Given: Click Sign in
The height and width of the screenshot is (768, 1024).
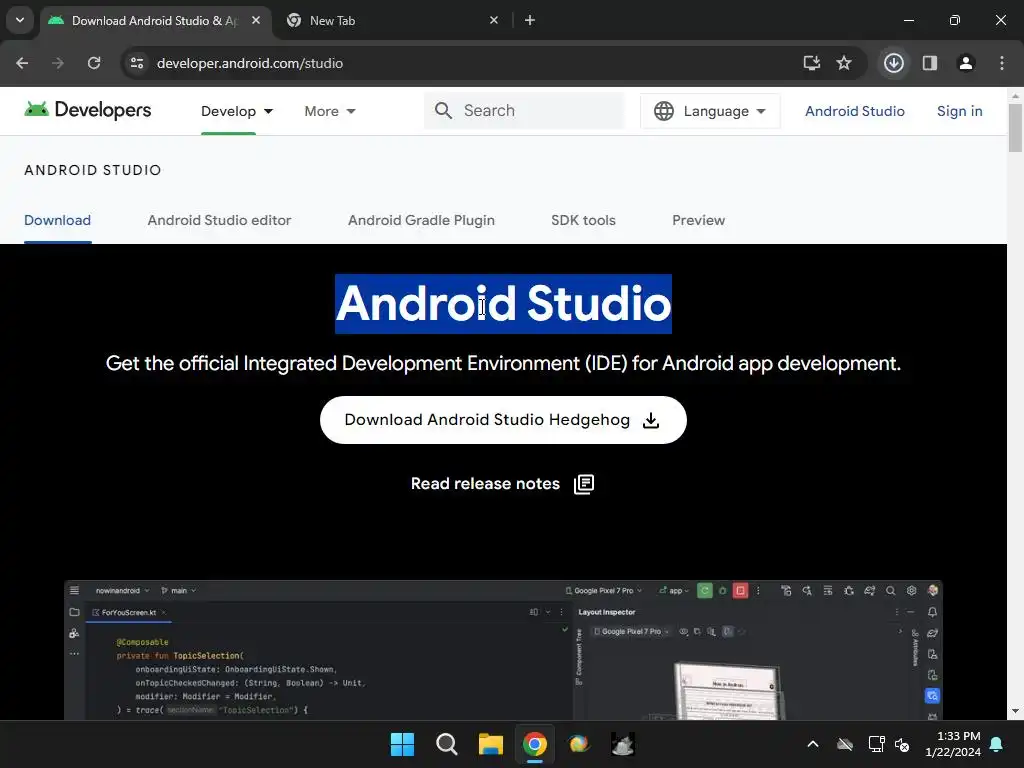Looking at the screenshot, I should 959,111.
